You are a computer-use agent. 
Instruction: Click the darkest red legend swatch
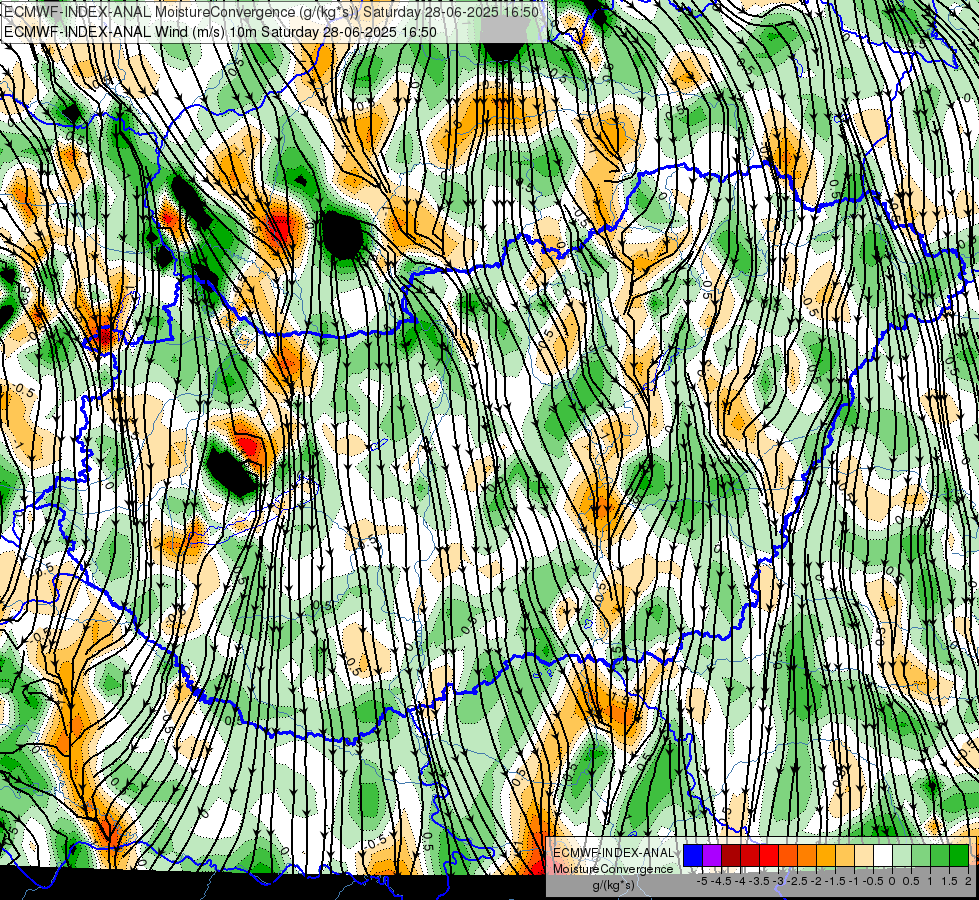(x=731, y=856)
